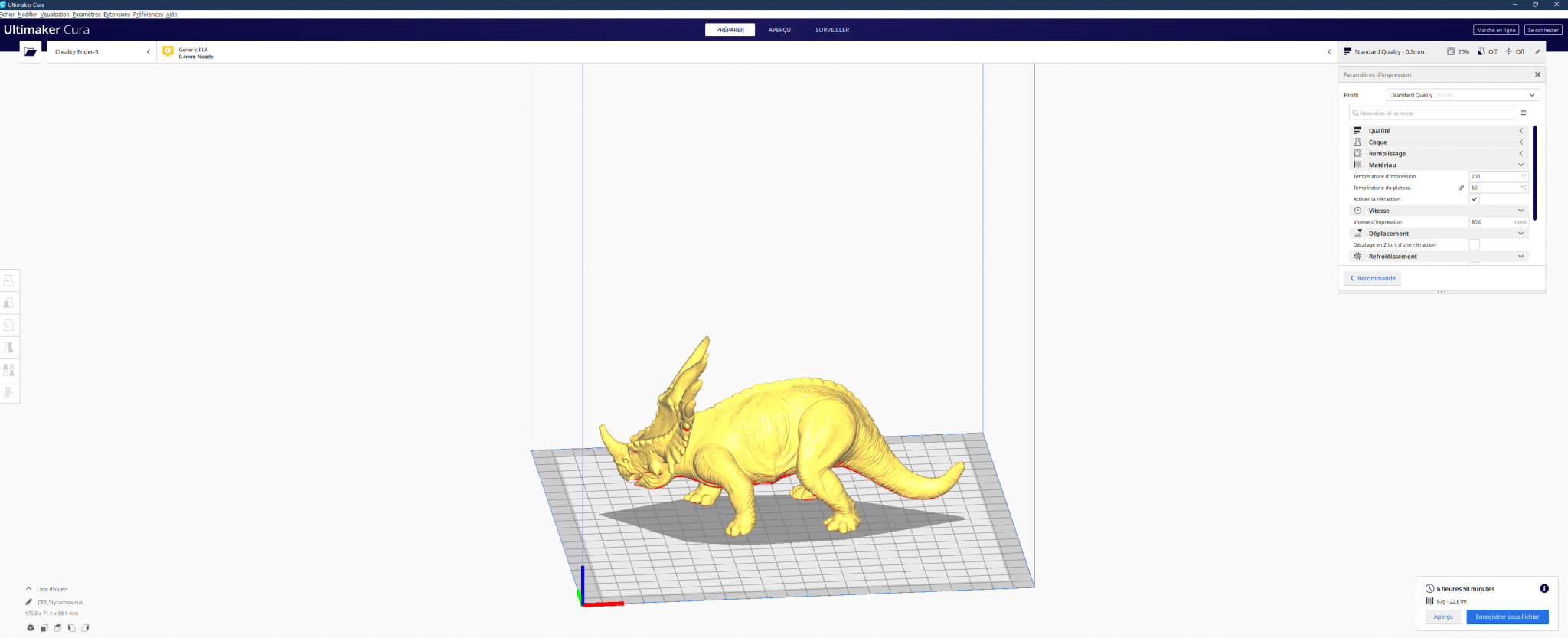
Task: Click the Vitesse d'impression value field
Action: coord(1498,222)
